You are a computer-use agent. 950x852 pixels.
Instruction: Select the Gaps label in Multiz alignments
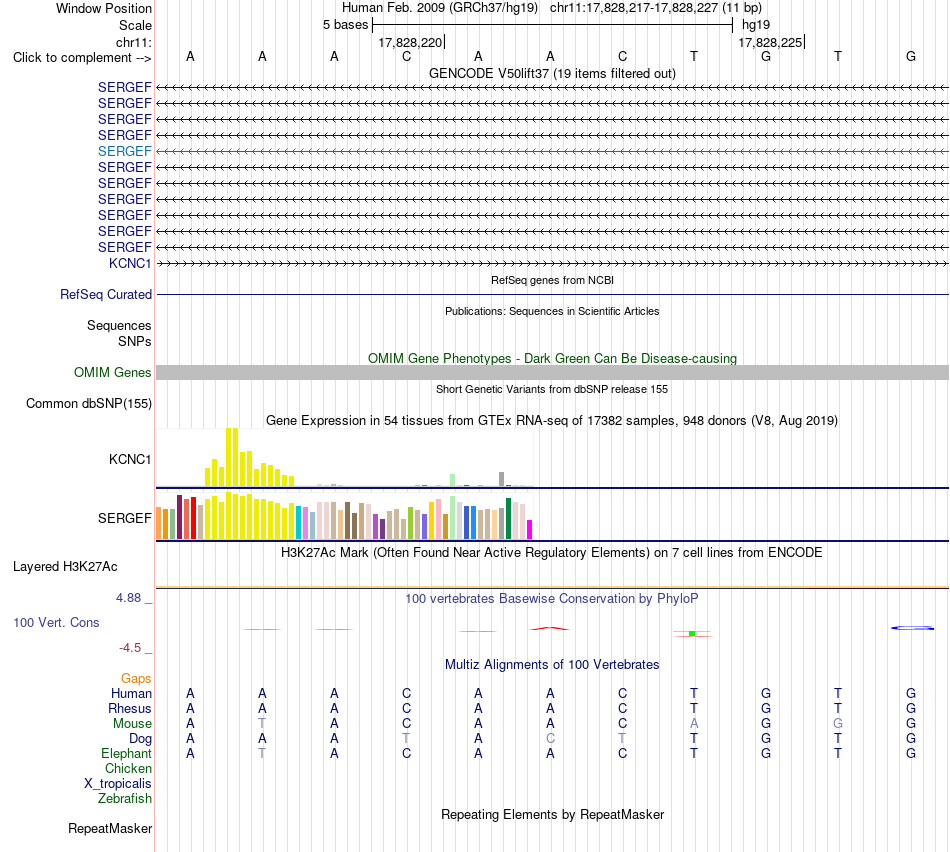(x=136, y=679)
